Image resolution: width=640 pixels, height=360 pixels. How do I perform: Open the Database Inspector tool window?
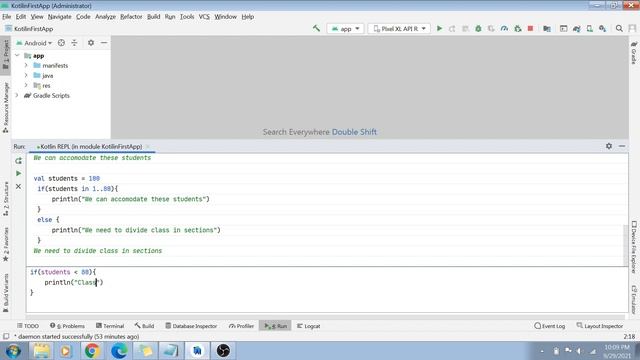191,326
